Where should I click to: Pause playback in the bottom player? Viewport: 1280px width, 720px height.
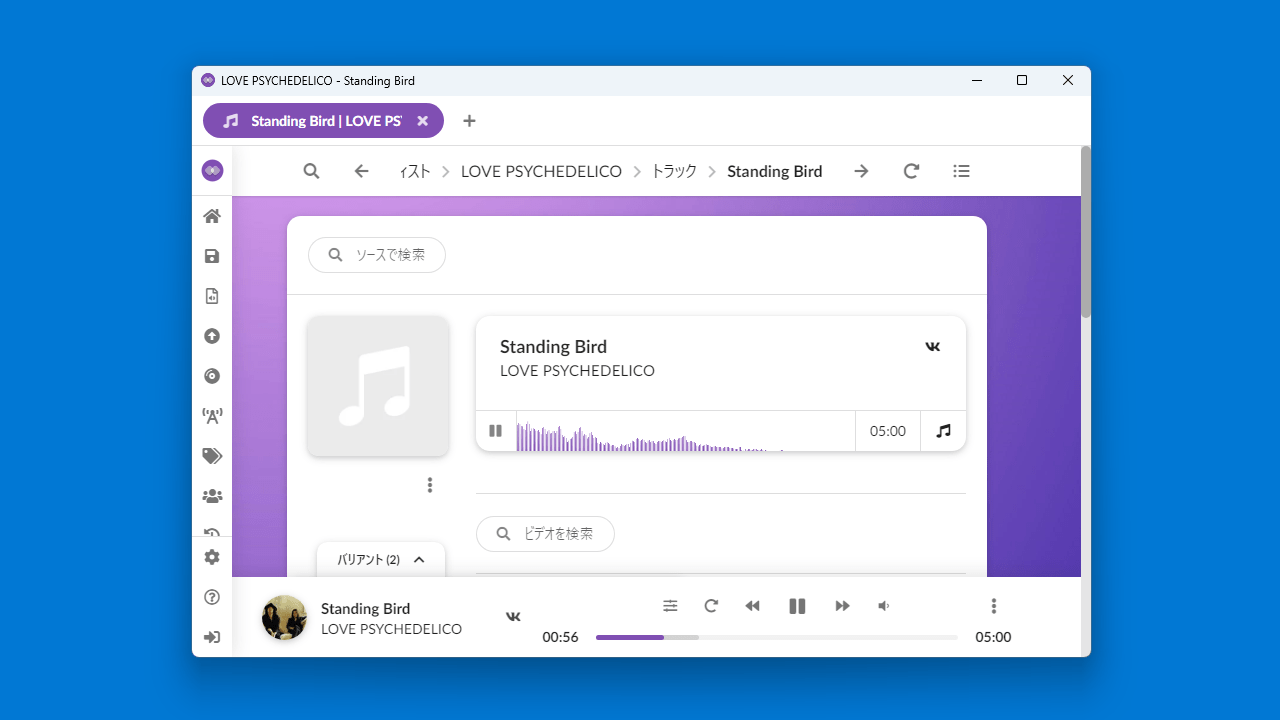coord(797,606)
